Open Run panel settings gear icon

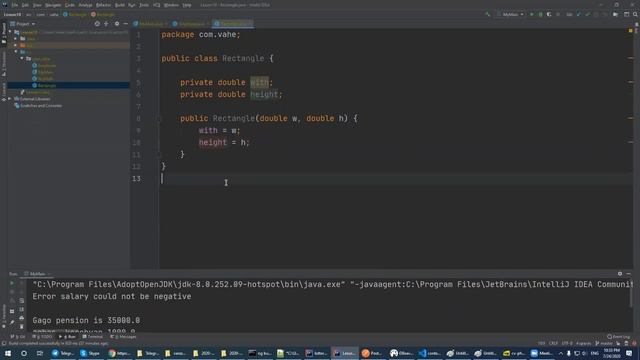(620, 274)
